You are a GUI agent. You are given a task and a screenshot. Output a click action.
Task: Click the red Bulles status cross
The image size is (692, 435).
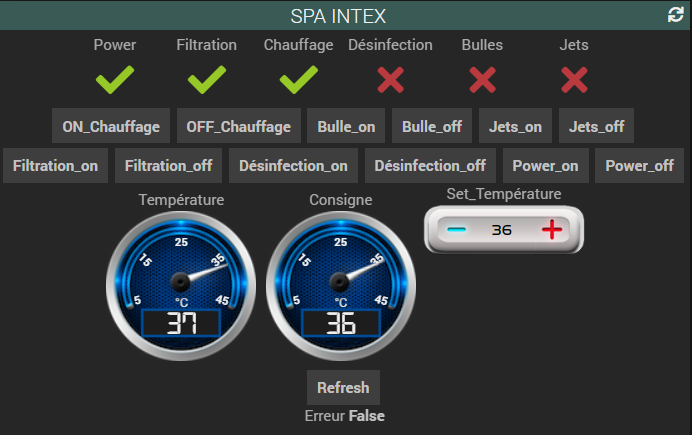[482, 80]
